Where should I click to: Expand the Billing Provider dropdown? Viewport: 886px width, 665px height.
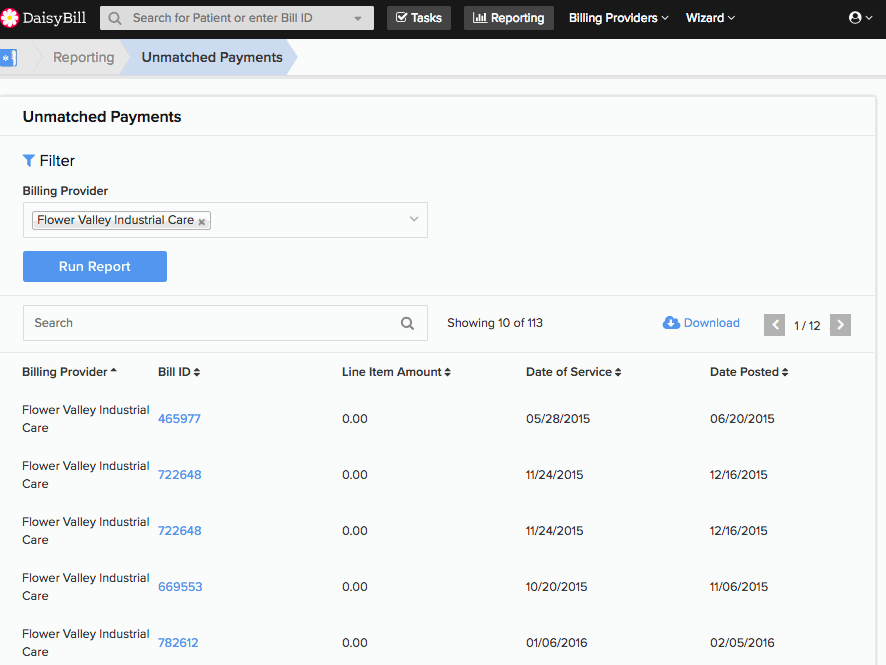(x=414, y=219)
